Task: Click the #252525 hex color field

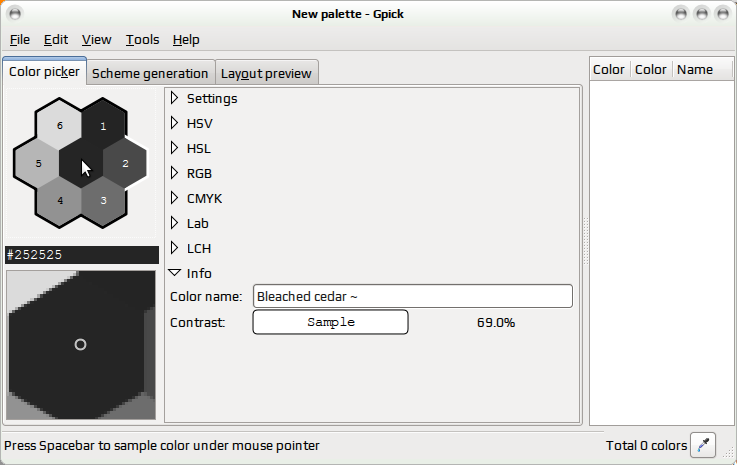Action: click(x=82, y=255)
